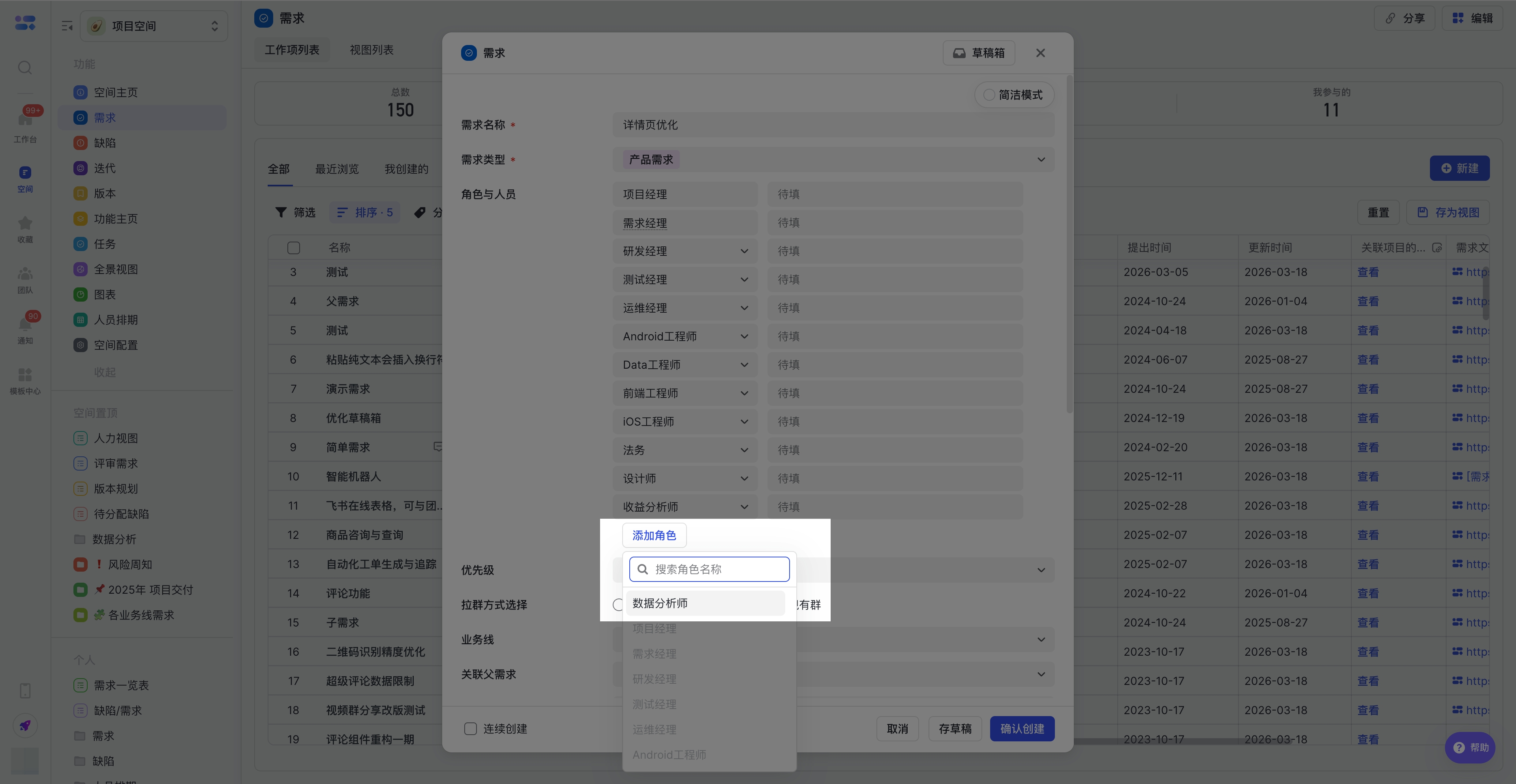Open the 运维经理 role dropdown
1516x784 pixels.
(x=685, y=308)
